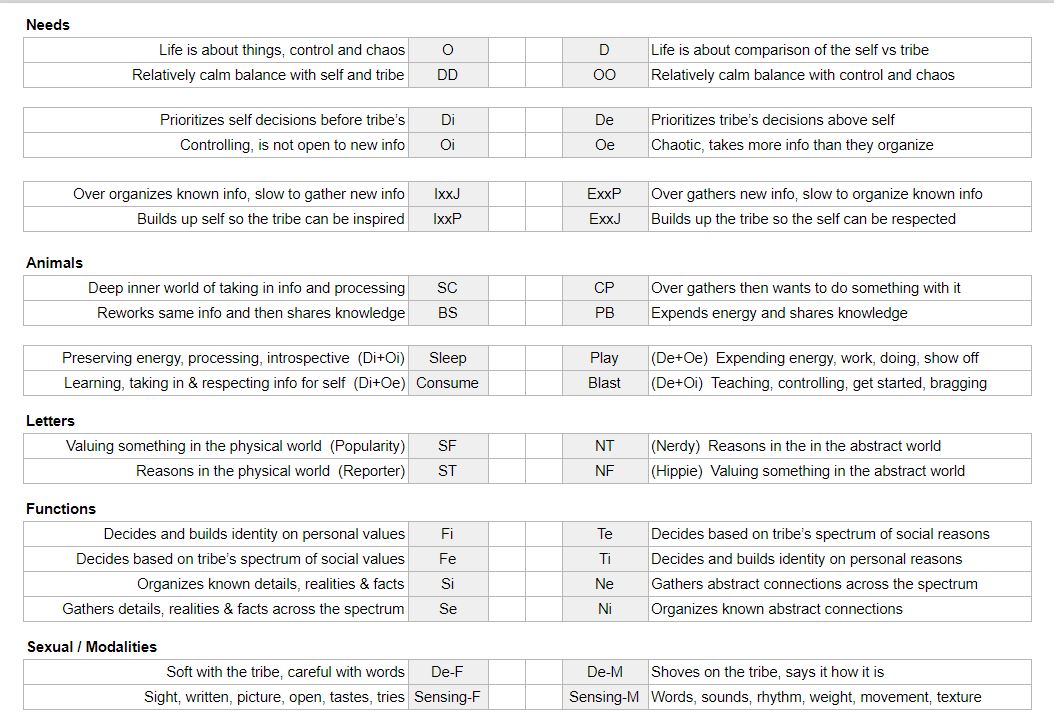Select the 'De-M' cell

pos(604,672)
